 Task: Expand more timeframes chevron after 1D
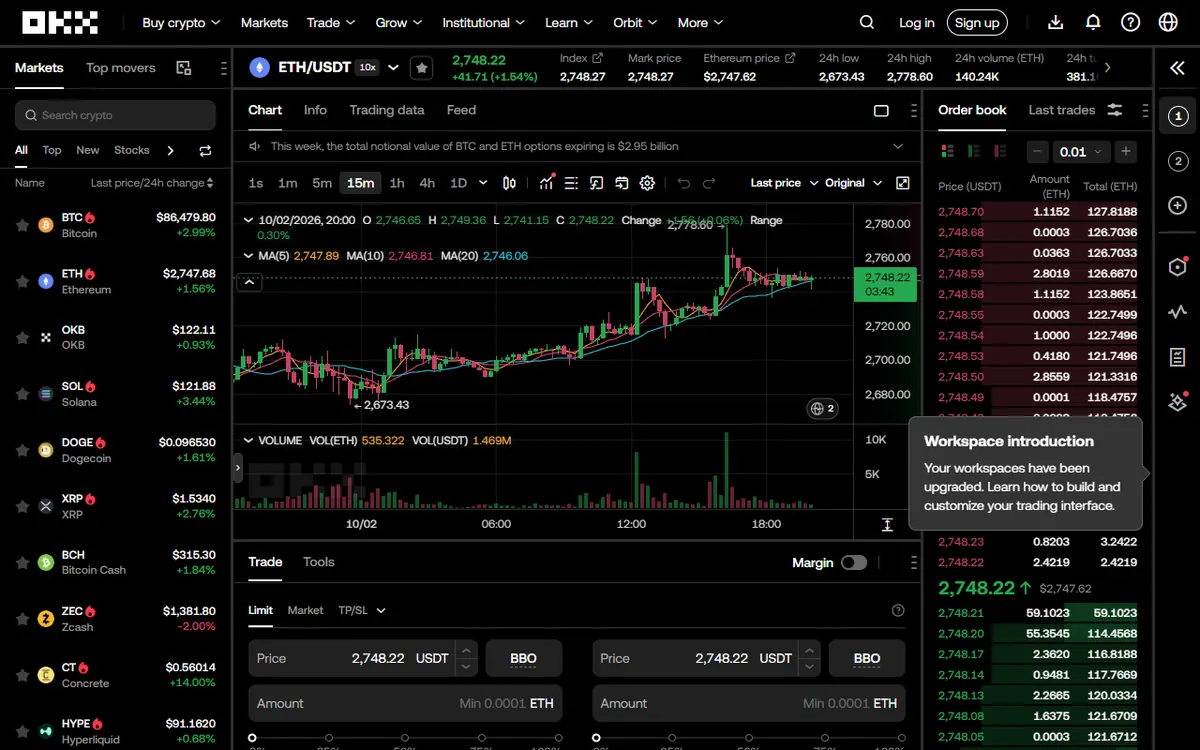pyautogui.click(x=483, y=183)
